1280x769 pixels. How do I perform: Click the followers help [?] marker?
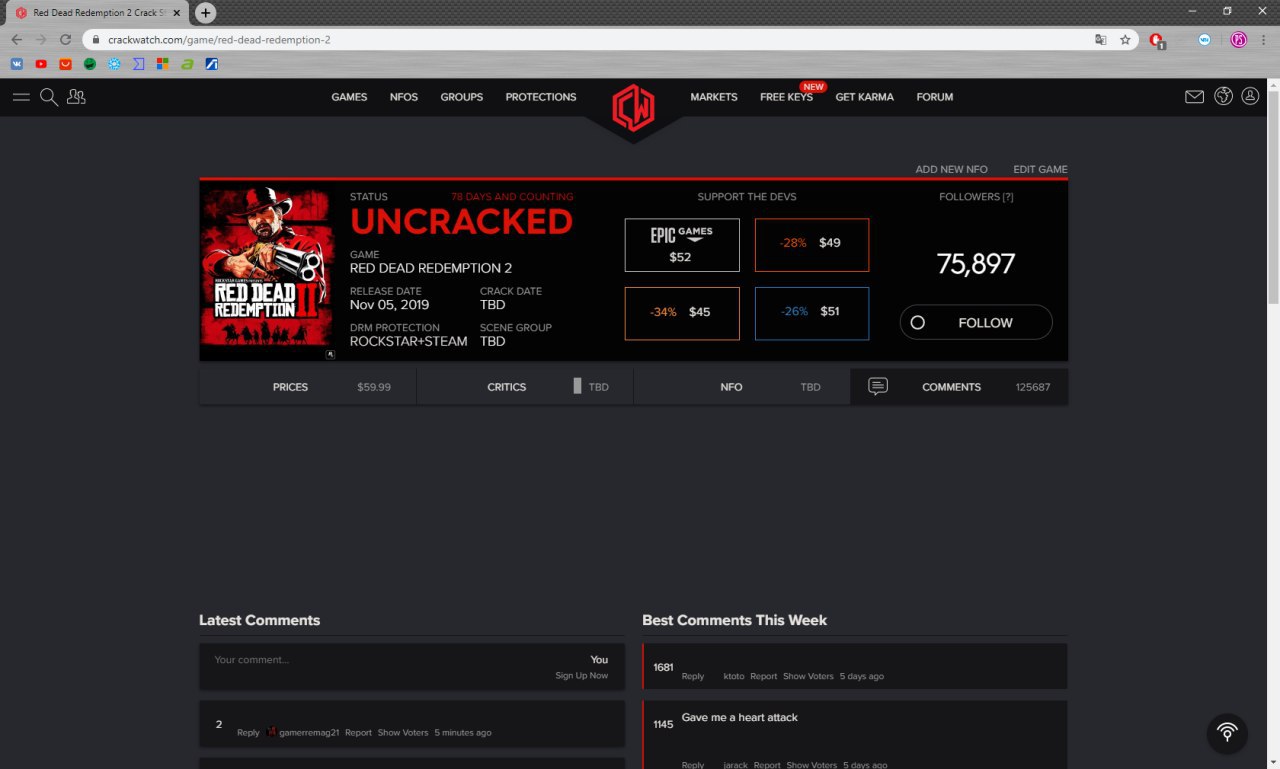[1008, 197]
